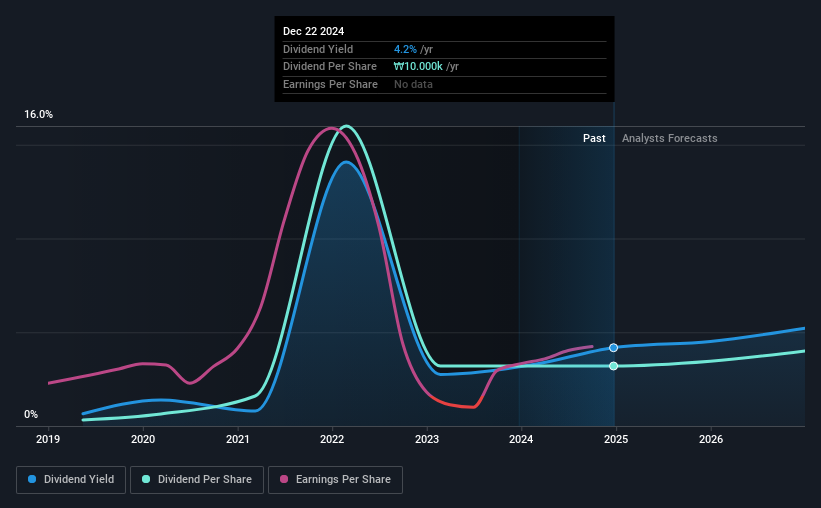Toggle the Dividend Per Share legend series
Screen dimensions: 821x508
[x=197, y=480]
